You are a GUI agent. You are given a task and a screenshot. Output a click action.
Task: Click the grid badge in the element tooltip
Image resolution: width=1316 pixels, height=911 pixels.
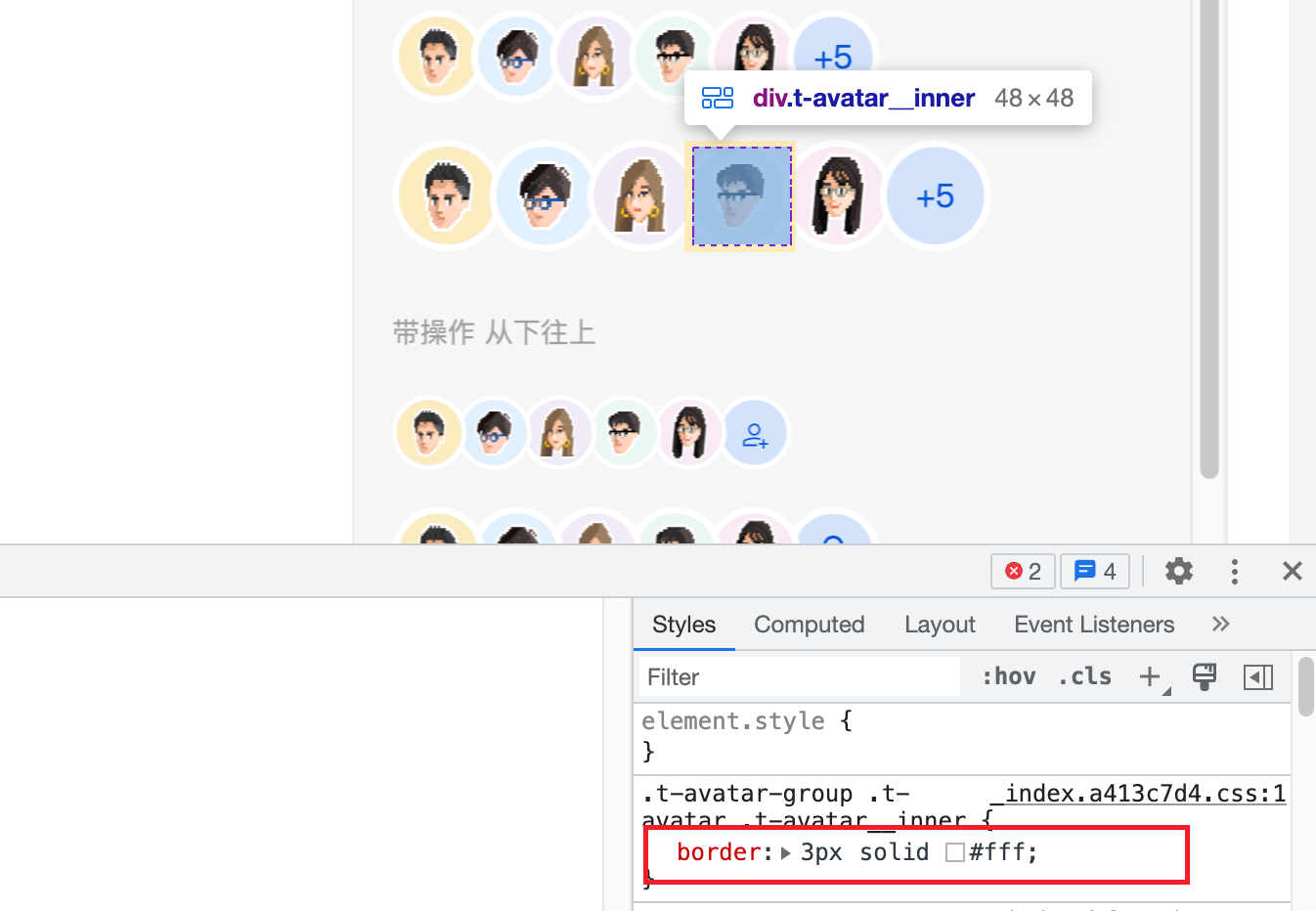(x=718, y=98)
